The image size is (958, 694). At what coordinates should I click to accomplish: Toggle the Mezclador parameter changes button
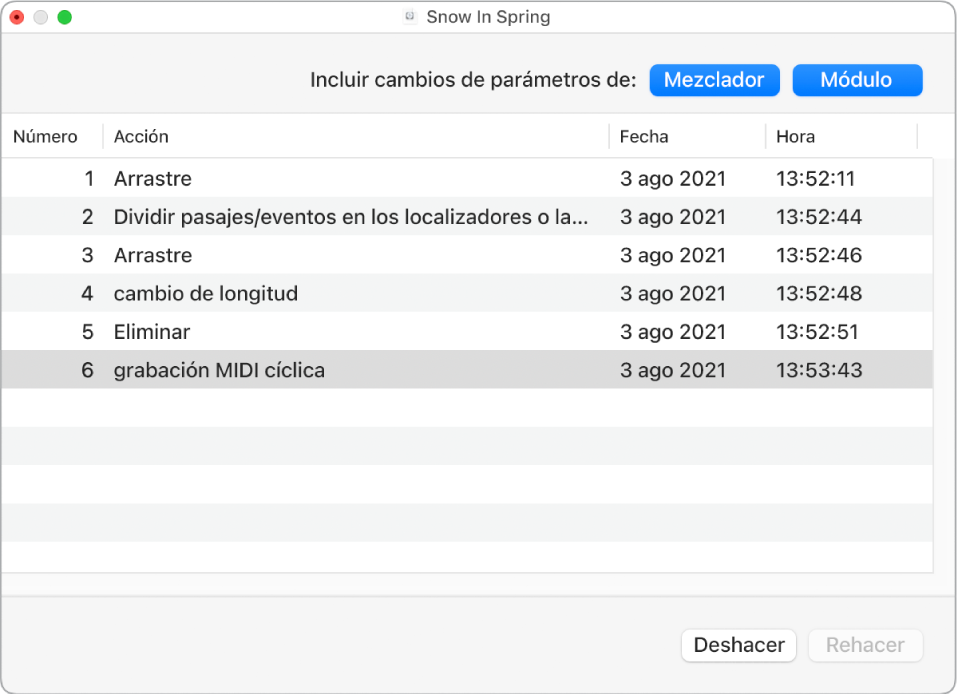(714, 80)
